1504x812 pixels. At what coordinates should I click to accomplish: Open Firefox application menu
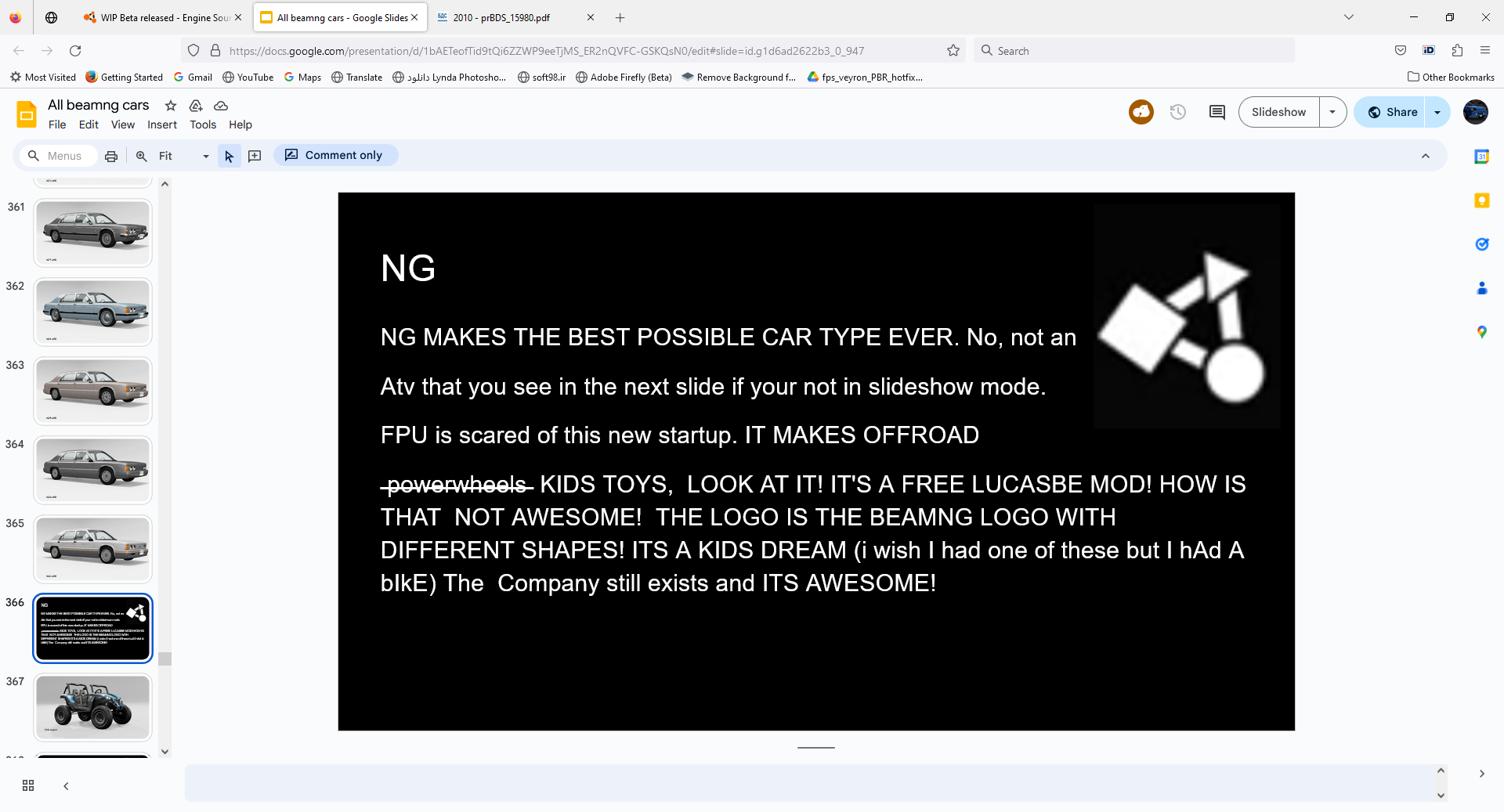coord(1485,51)
